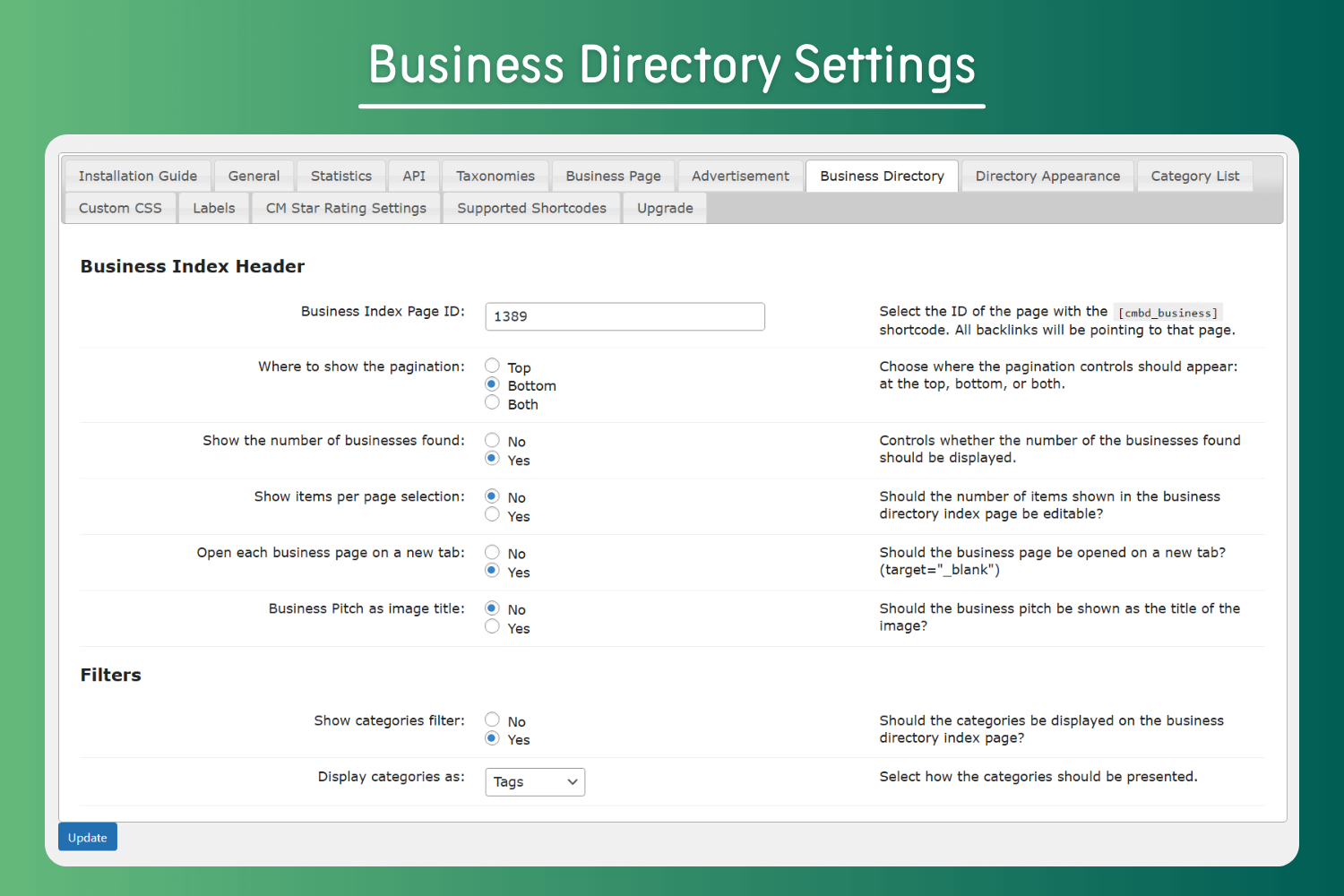Screen dimensions: 1344x896
Task: Go to the Labels tab
Action: (214, 208)
